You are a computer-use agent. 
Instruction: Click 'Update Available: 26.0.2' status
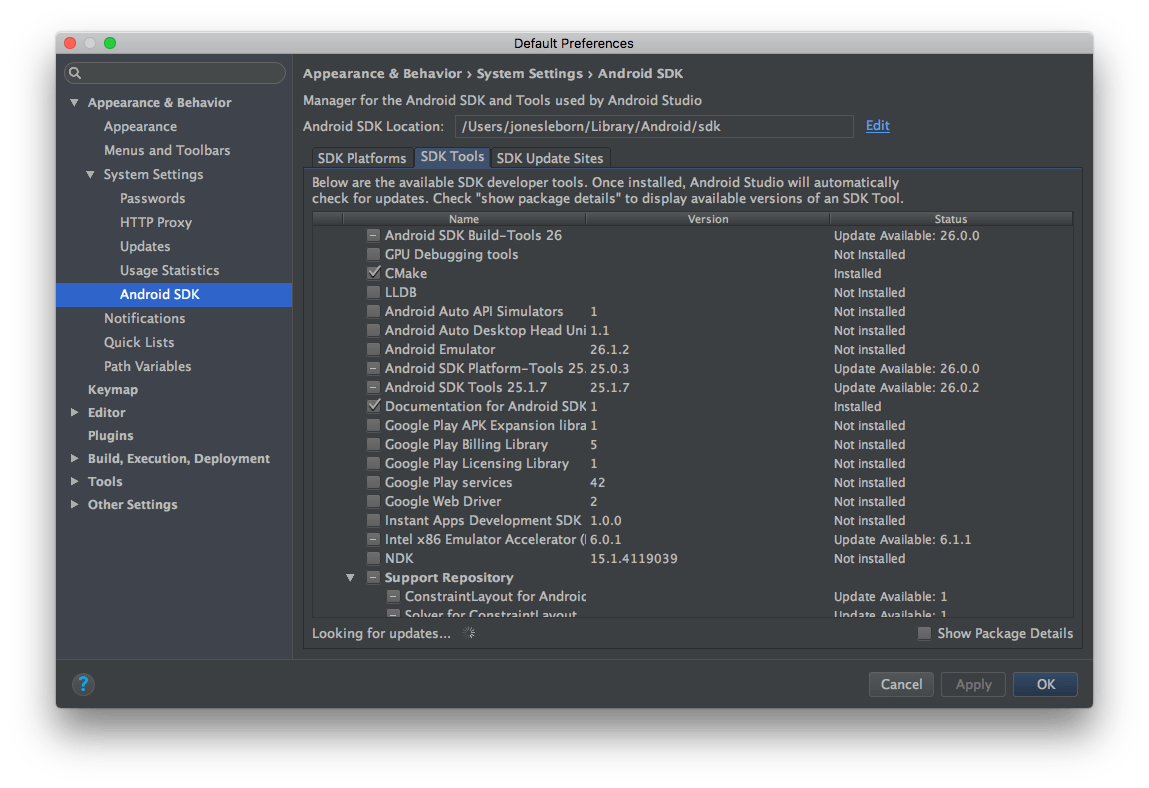tap(906, 388)
